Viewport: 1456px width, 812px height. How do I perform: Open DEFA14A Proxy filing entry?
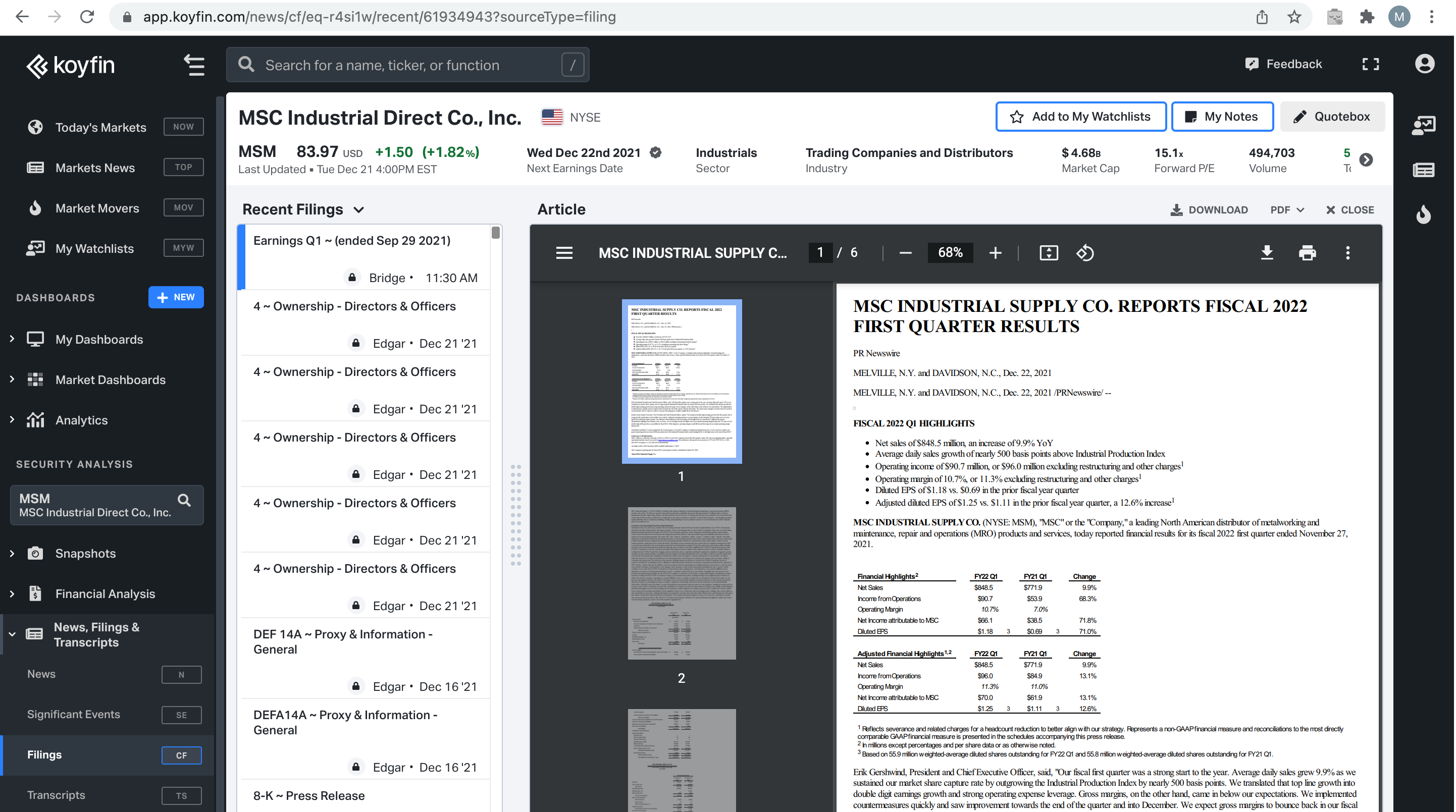click(x=365, y=739)
